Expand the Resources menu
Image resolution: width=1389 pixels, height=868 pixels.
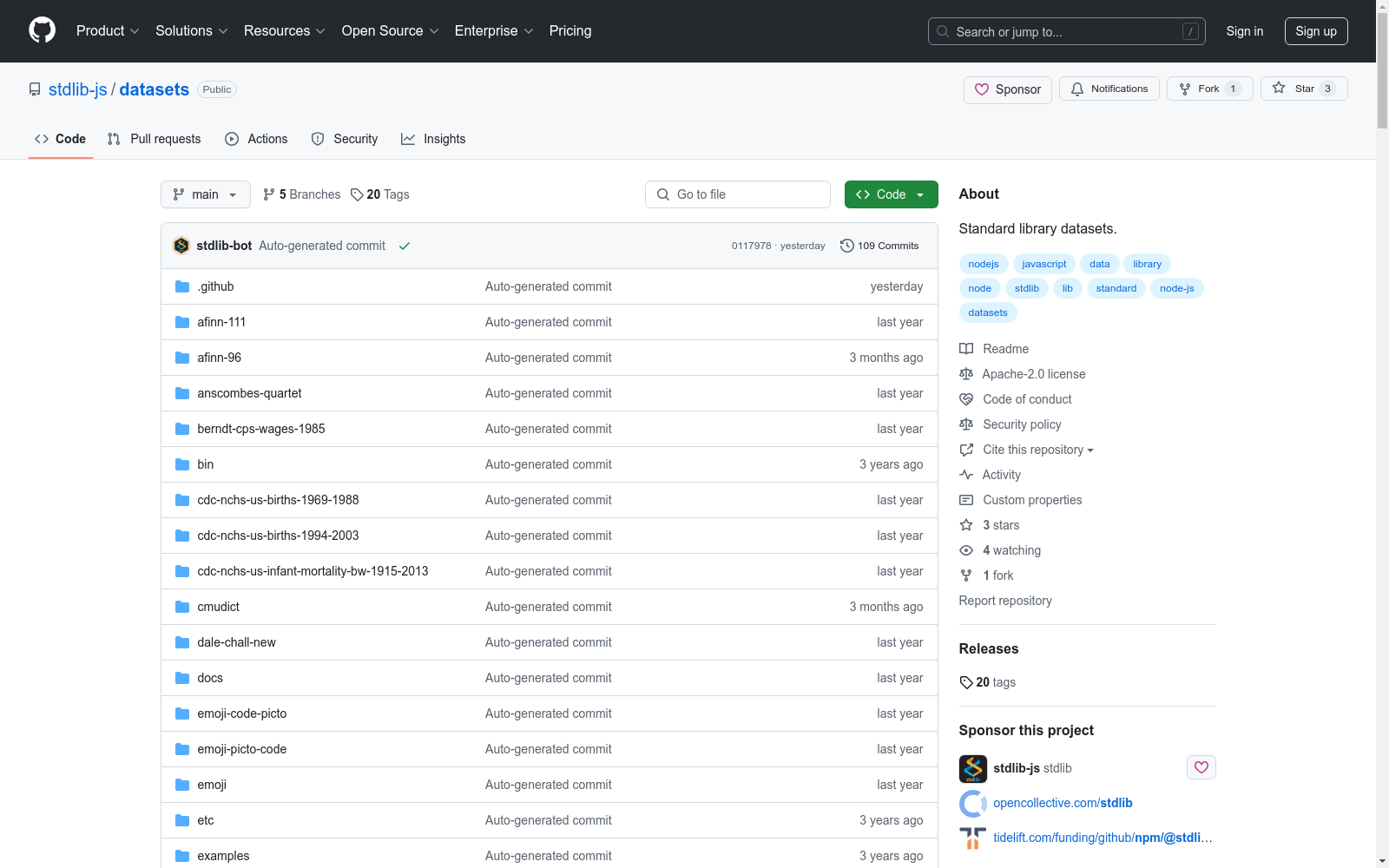tap(285, 30)
